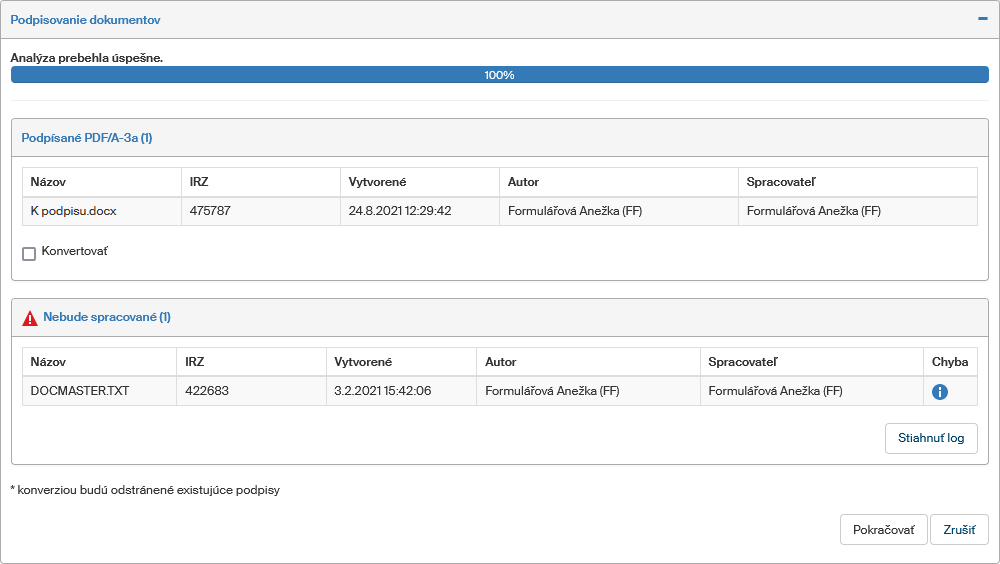Click the Zrušiť button

(x=959, y=530)
